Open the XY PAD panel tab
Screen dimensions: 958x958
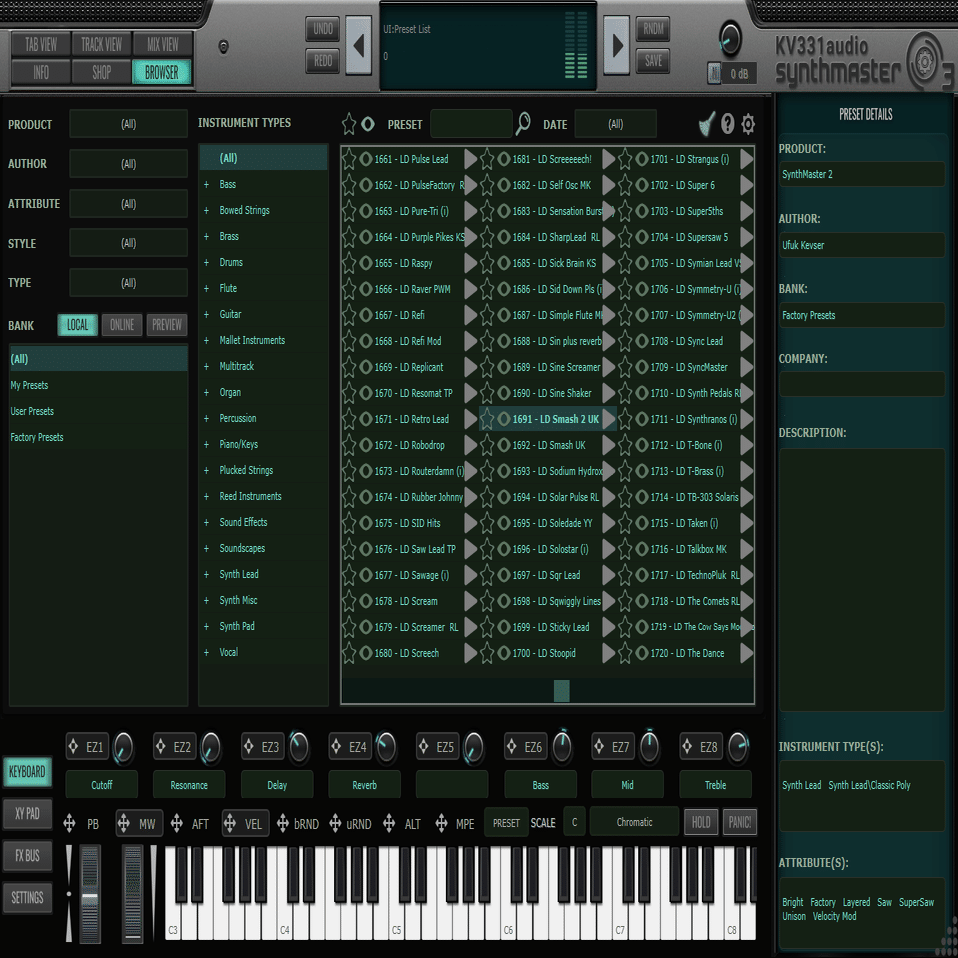pos(27,814)
